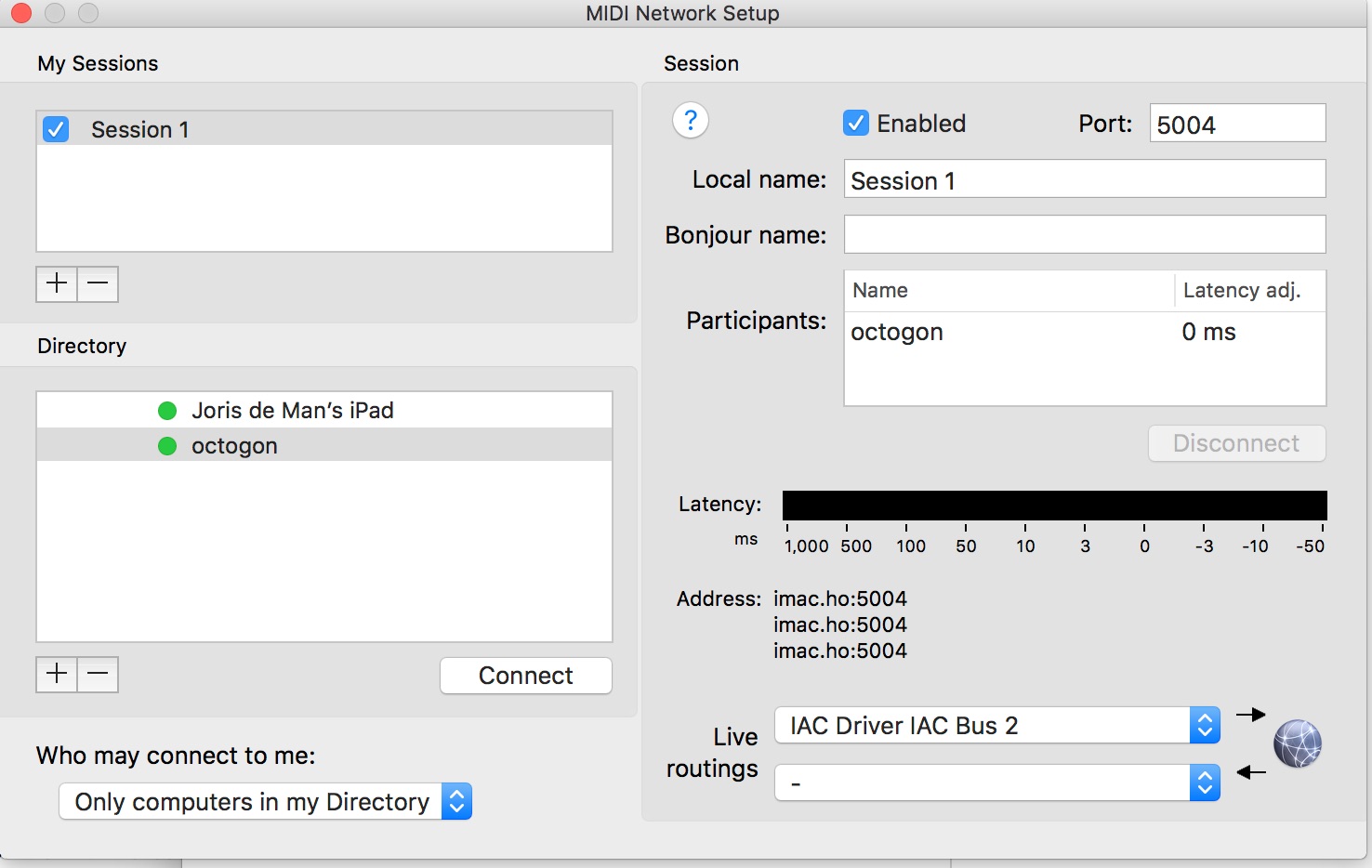The height and width of the screenshot is (868, 1372).
Task: Click the network globe icon
Action: point(1297,743)
